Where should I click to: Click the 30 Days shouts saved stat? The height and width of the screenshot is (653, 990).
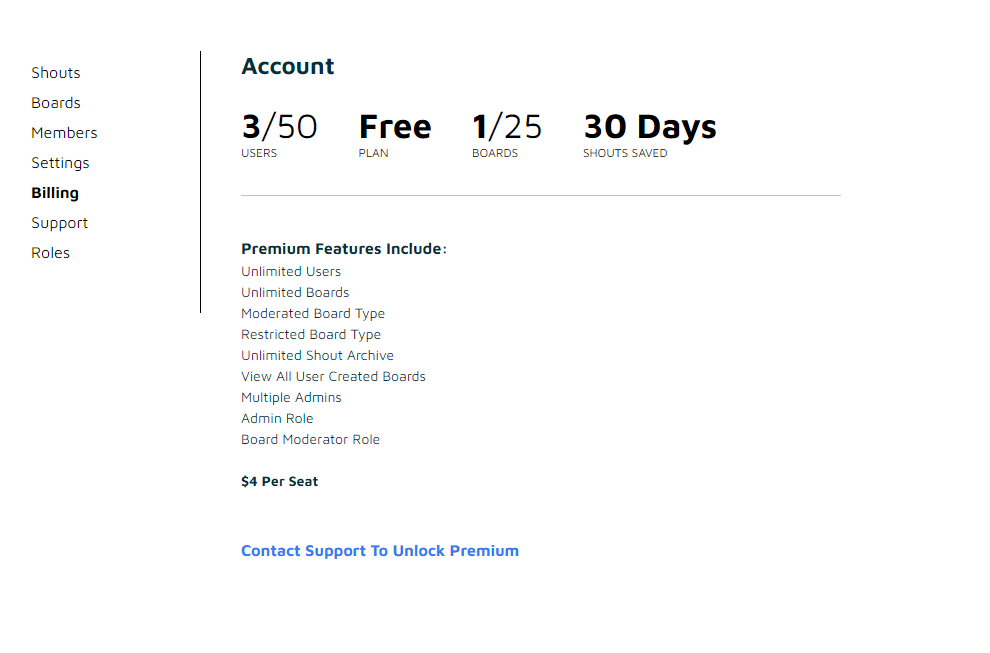(x=650, y=127)
